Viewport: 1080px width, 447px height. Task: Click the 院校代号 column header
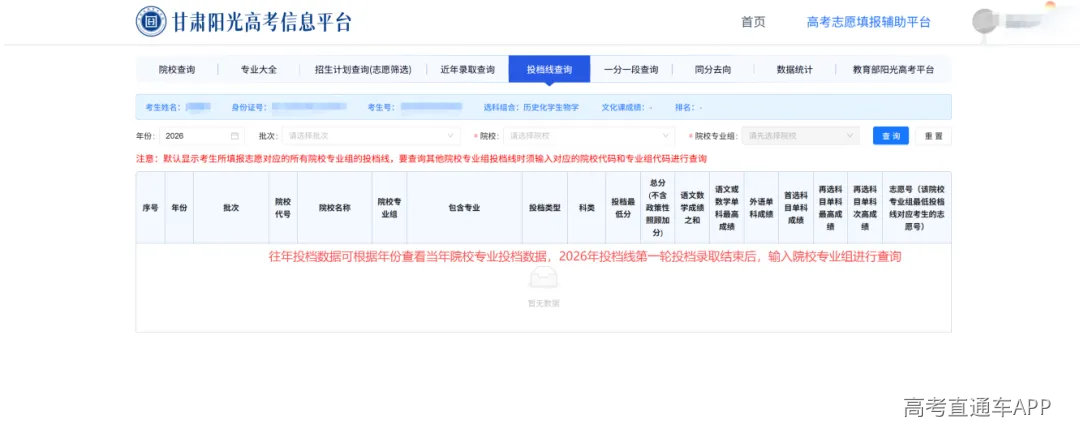[282, 207]
